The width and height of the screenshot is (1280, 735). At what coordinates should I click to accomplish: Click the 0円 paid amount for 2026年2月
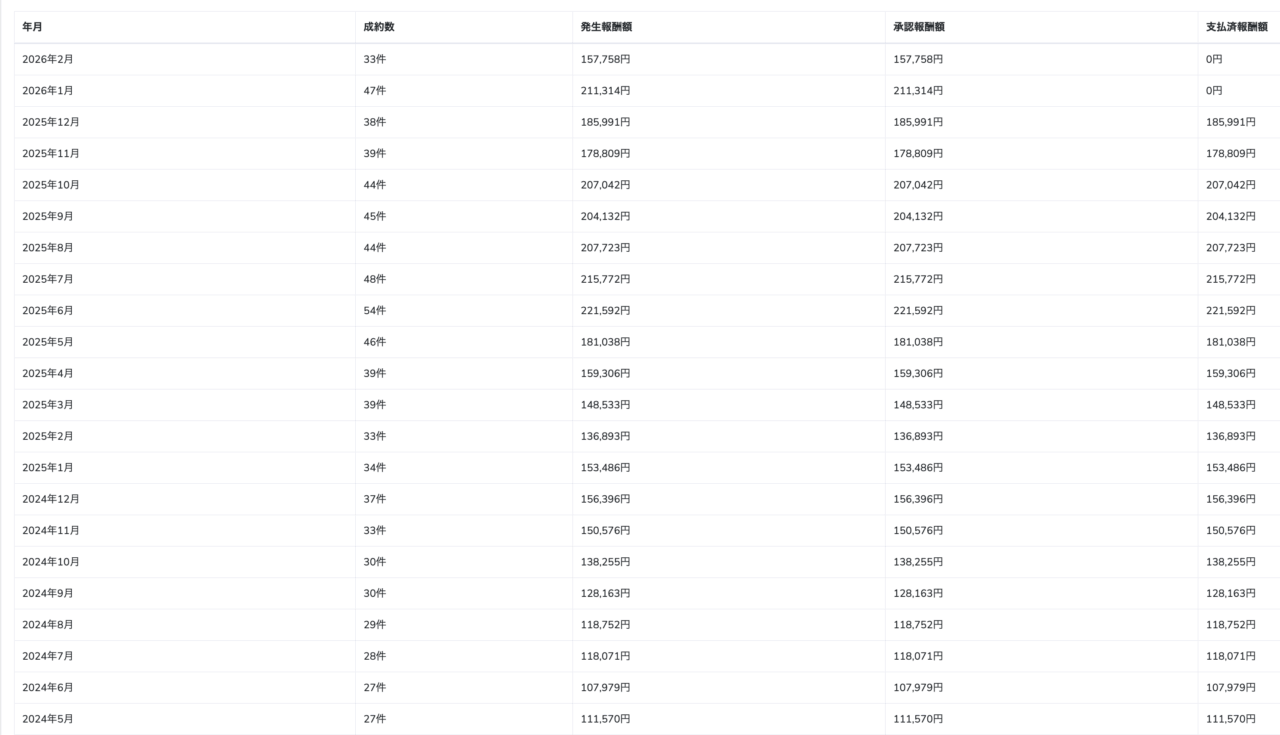click(x=1214, y=59)
